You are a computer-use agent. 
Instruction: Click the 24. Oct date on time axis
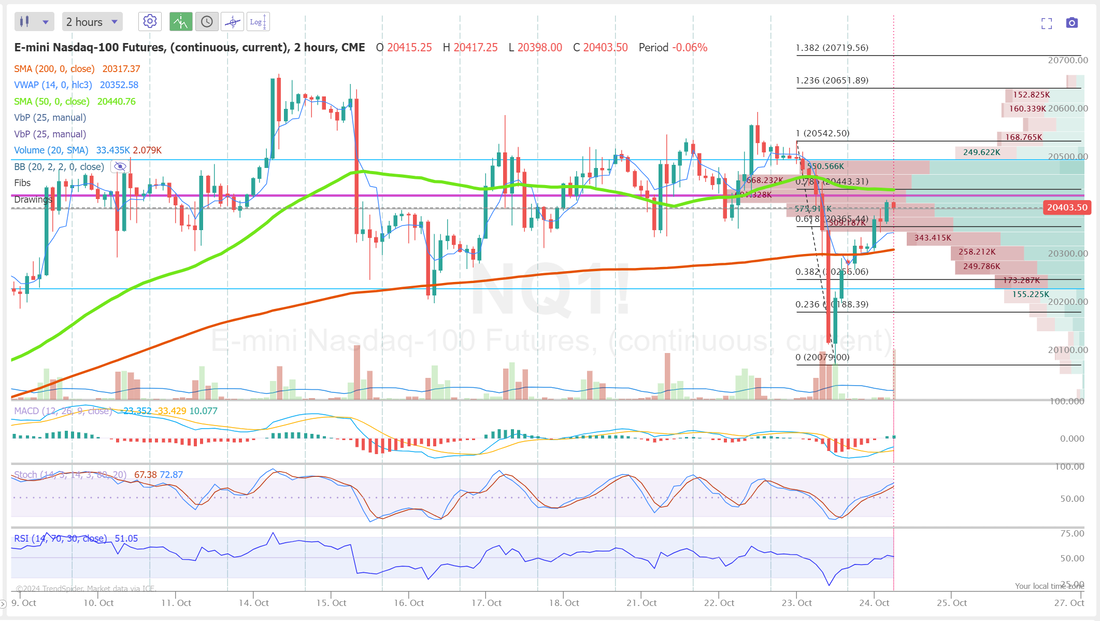click(874, 603)
